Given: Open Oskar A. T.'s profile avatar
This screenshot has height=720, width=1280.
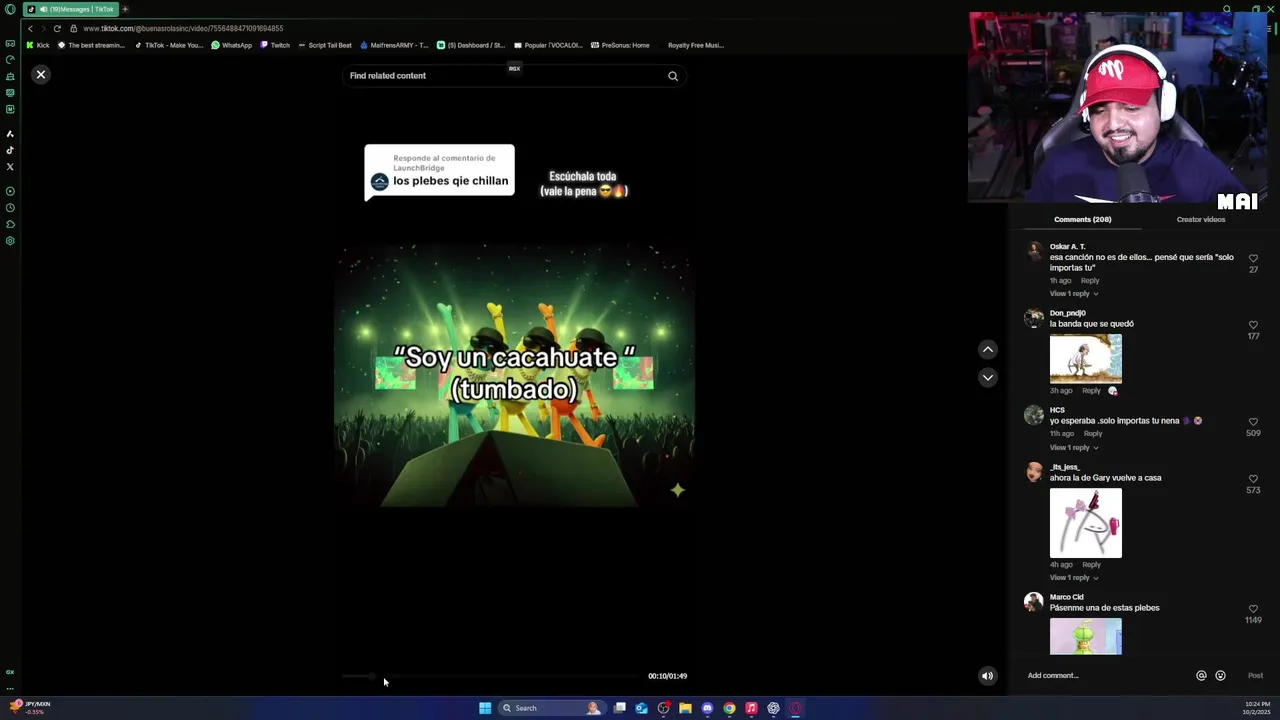Looking at the screenshot, I should 1033,252.
